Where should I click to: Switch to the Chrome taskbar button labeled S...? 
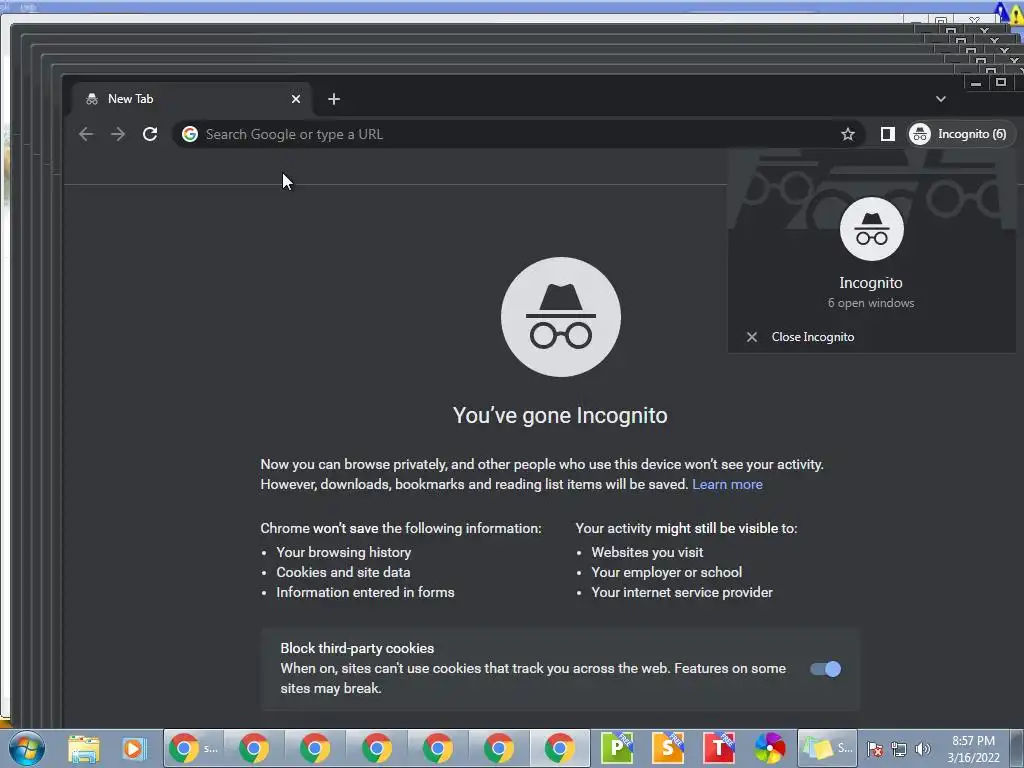coord(193,748)
